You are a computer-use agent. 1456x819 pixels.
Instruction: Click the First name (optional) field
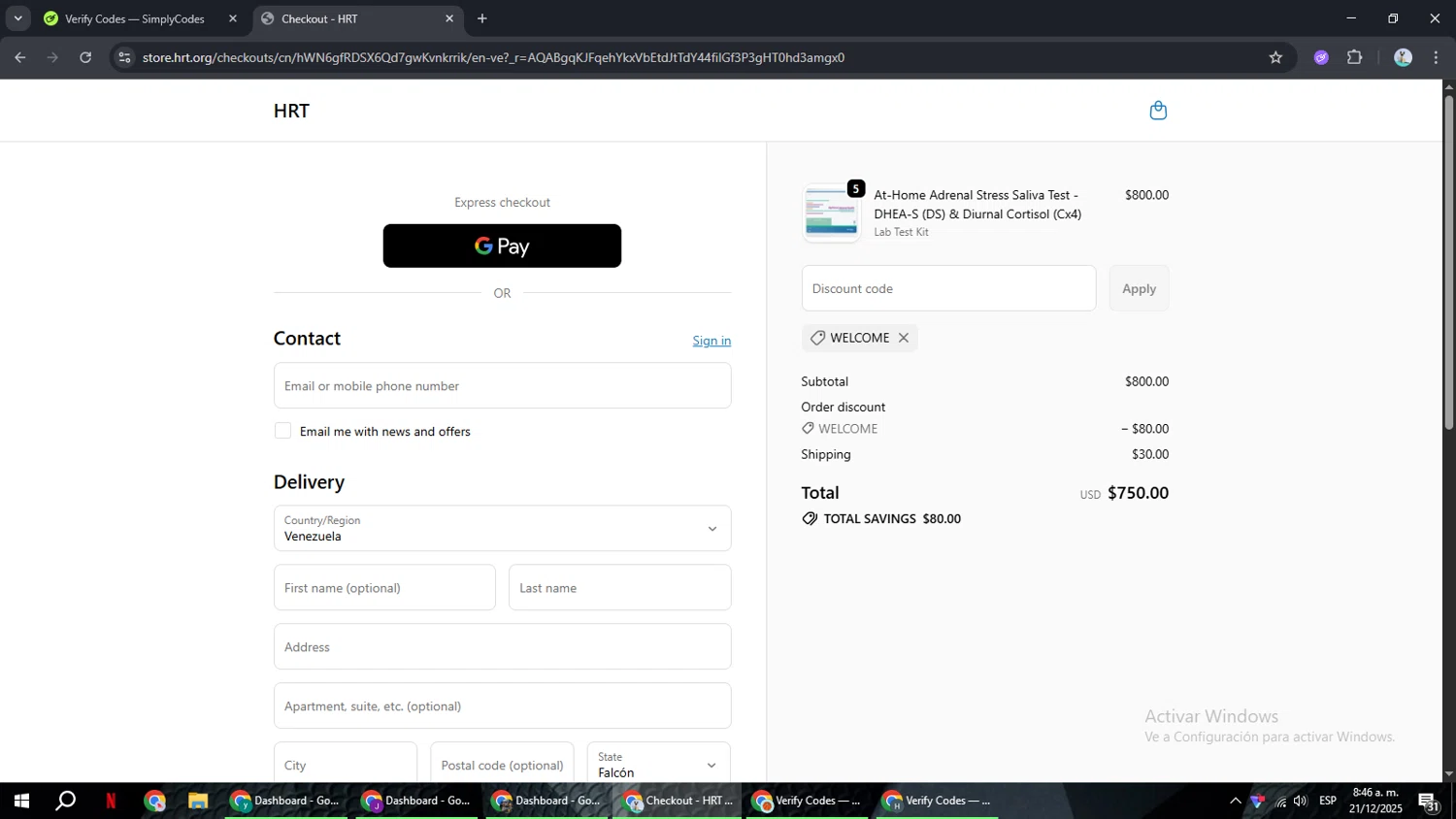384,587
